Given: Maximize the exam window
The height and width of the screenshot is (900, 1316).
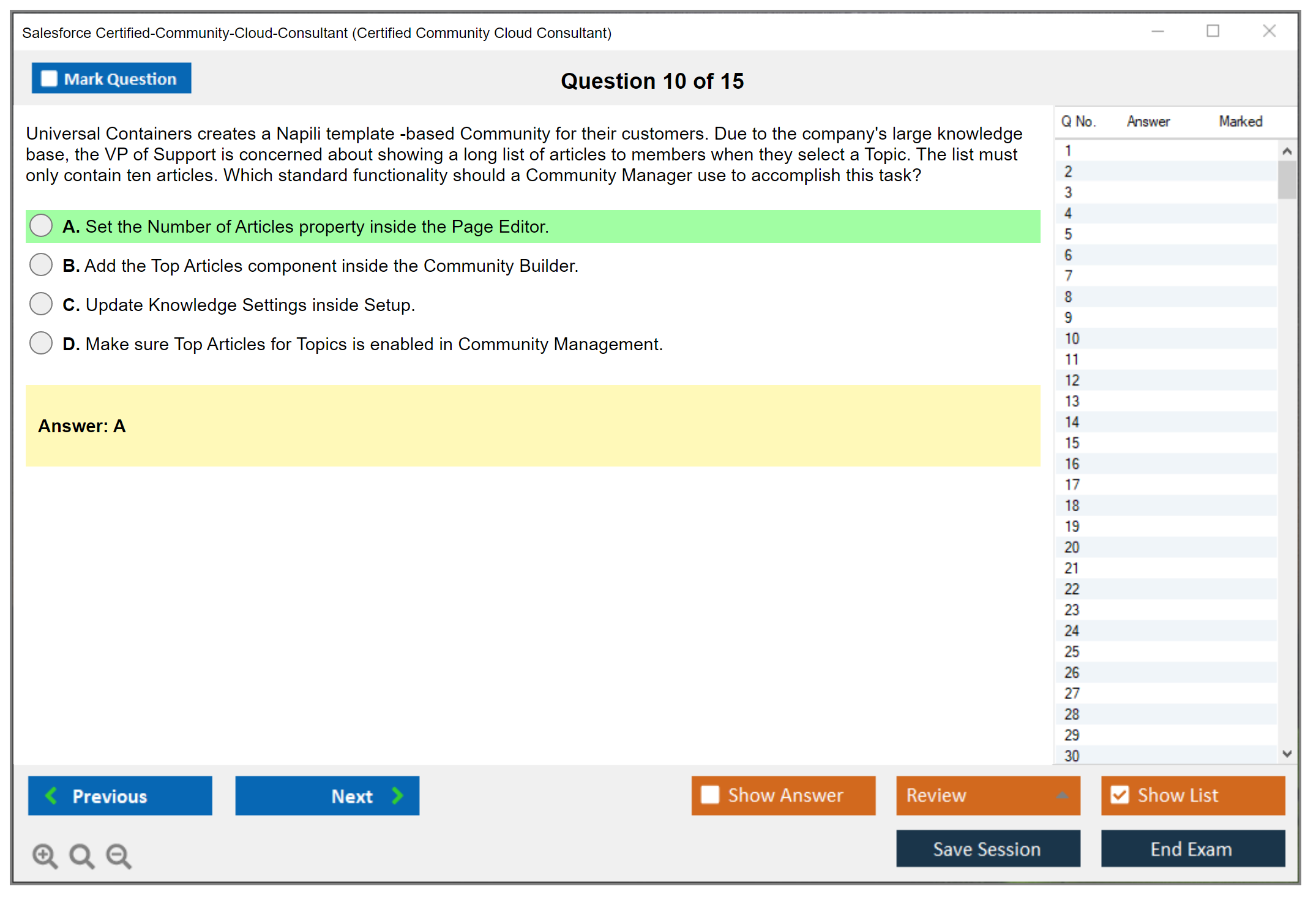Looking at the screenshot, I should [x=1213, y=31].
